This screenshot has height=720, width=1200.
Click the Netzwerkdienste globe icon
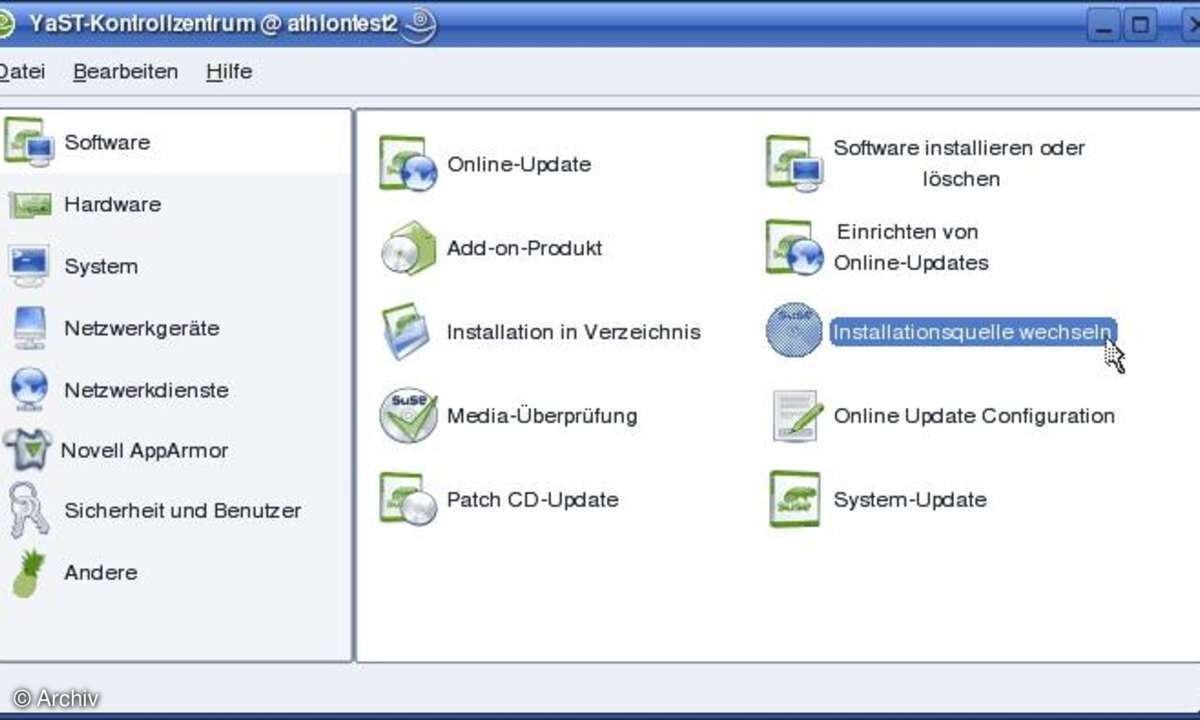pyautogui.click(x=29, y=389)
